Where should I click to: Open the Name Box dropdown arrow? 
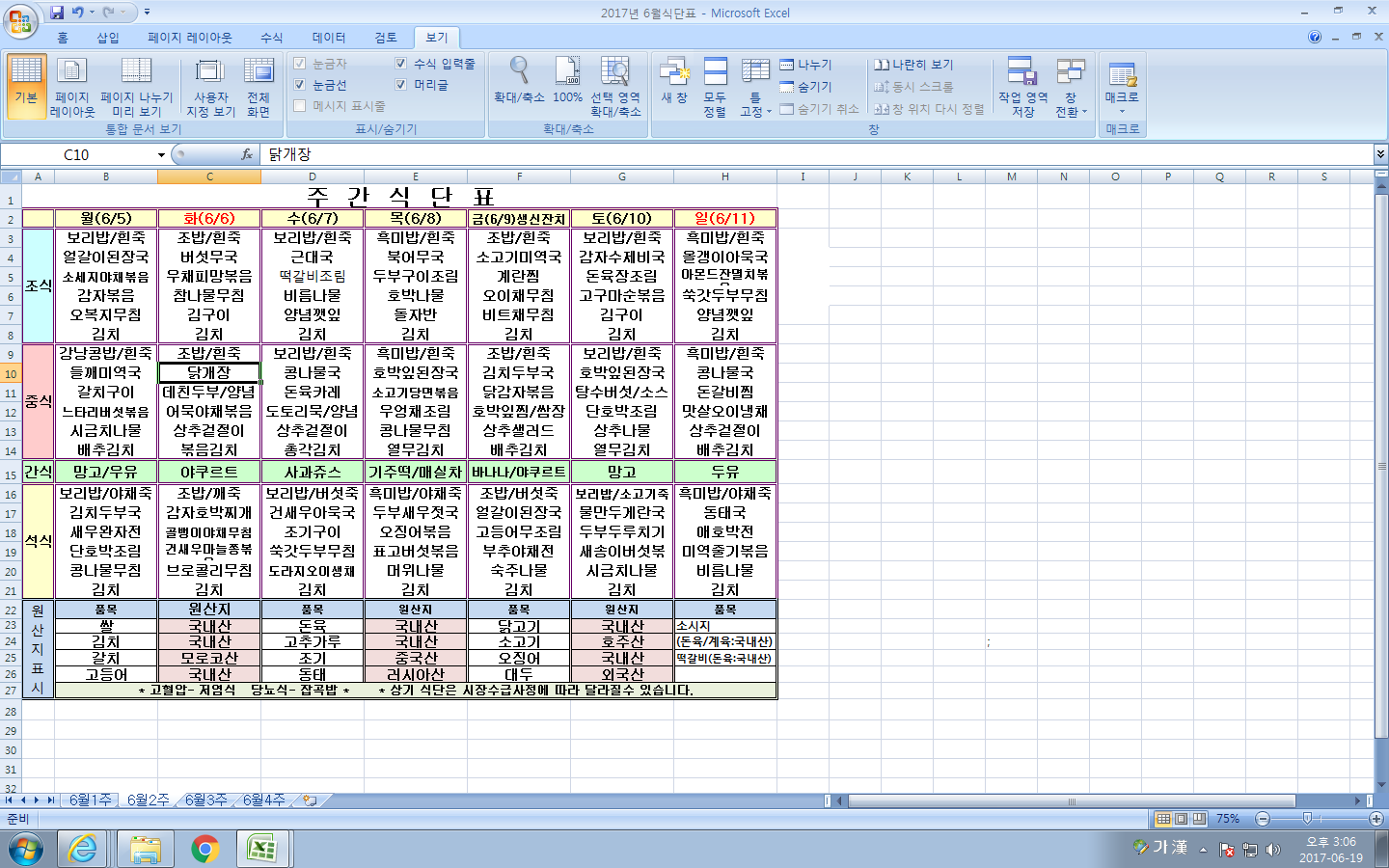(x=161, y=155)
